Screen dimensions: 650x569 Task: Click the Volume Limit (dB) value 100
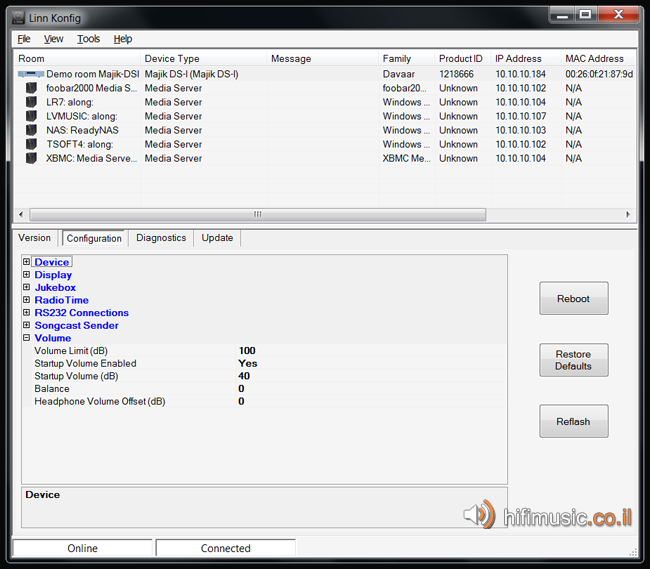[x=247, y=351]
